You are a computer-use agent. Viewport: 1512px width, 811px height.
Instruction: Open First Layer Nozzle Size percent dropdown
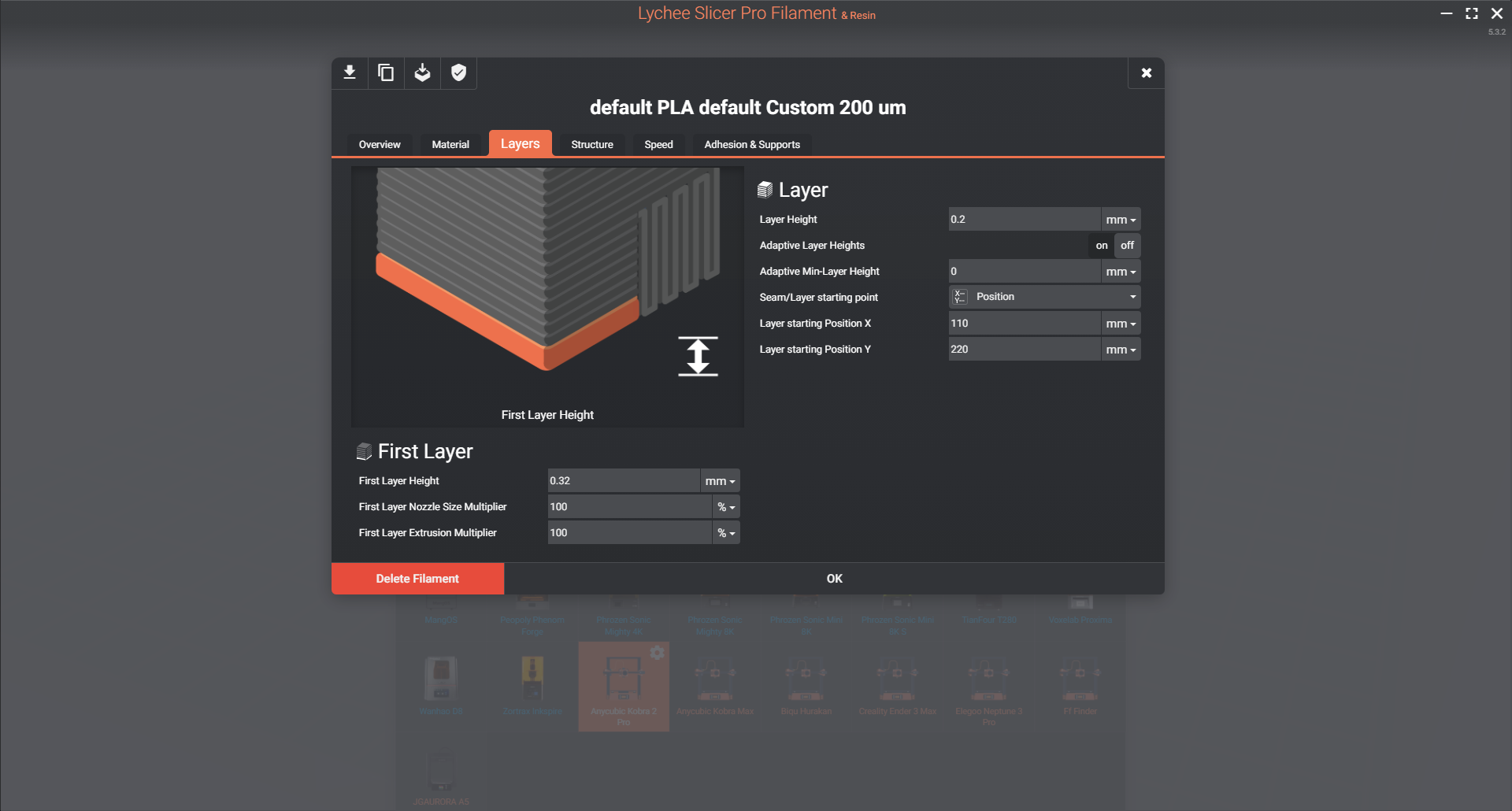(x=725, y=507)
